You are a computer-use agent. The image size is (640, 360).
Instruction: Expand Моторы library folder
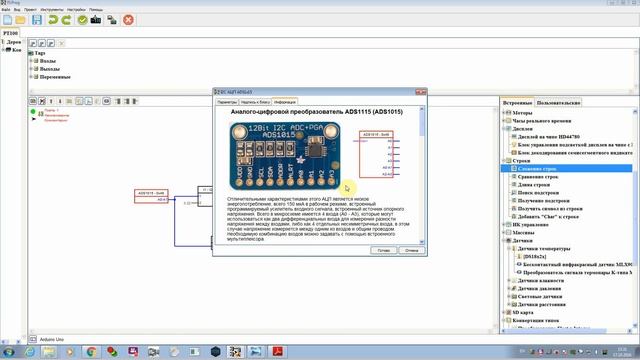point(504,113)
